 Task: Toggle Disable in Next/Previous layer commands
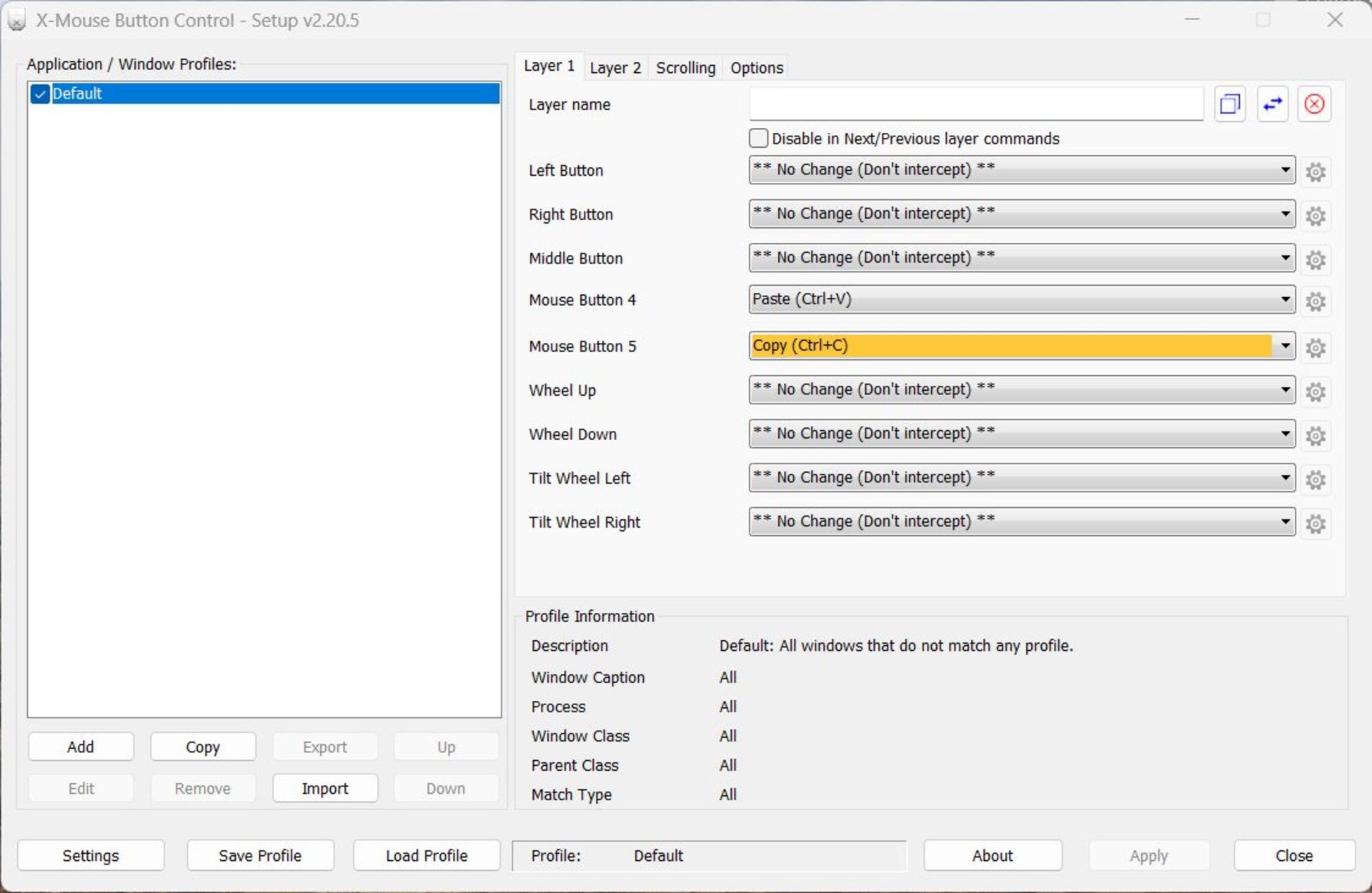click(x=759, y=138)
